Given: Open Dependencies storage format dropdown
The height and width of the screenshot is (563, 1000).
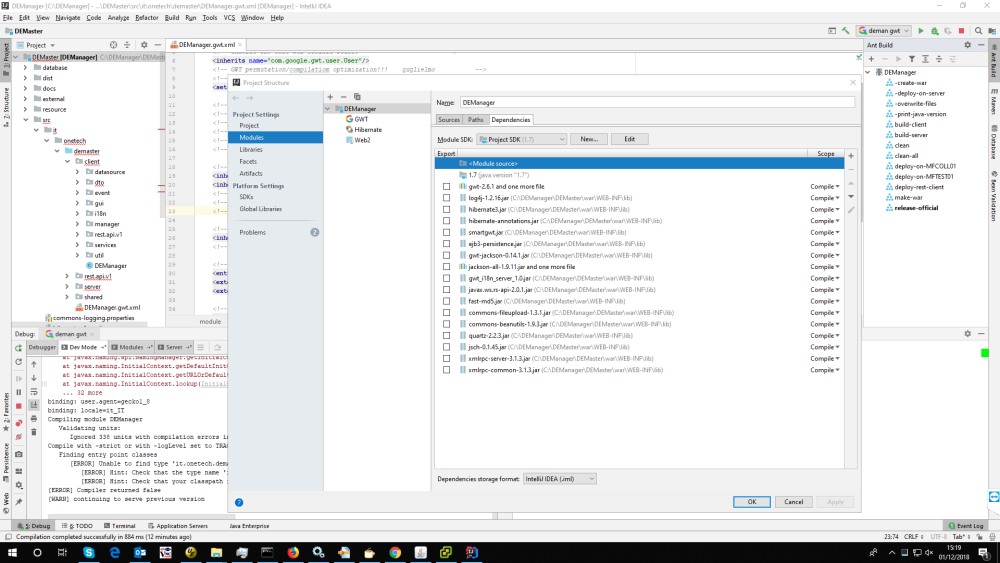Looking at the screenshot, I should (x=559, y=479).
